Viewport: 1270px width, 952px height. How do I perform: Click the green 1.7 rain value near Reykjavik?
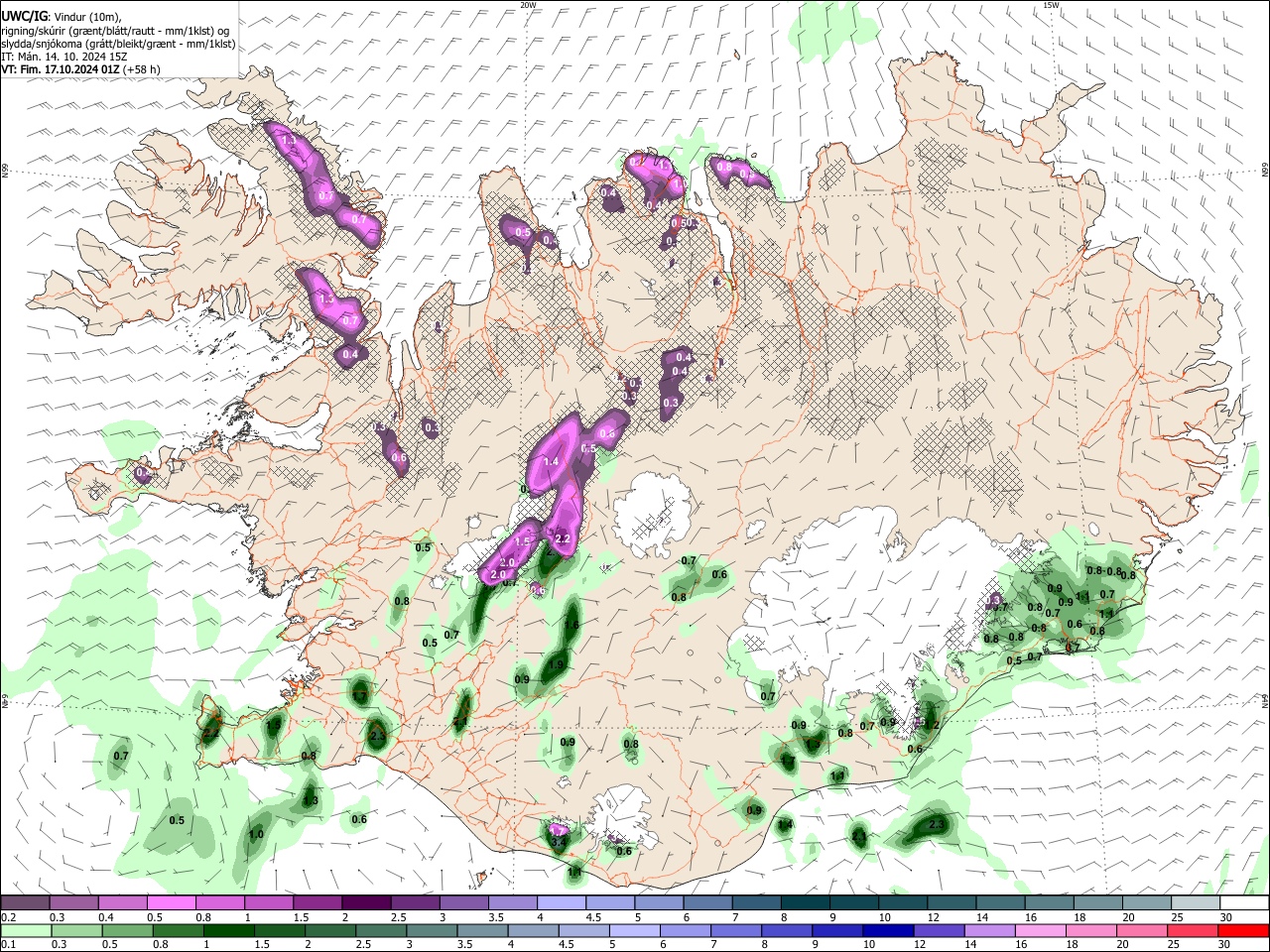(361, 697)
